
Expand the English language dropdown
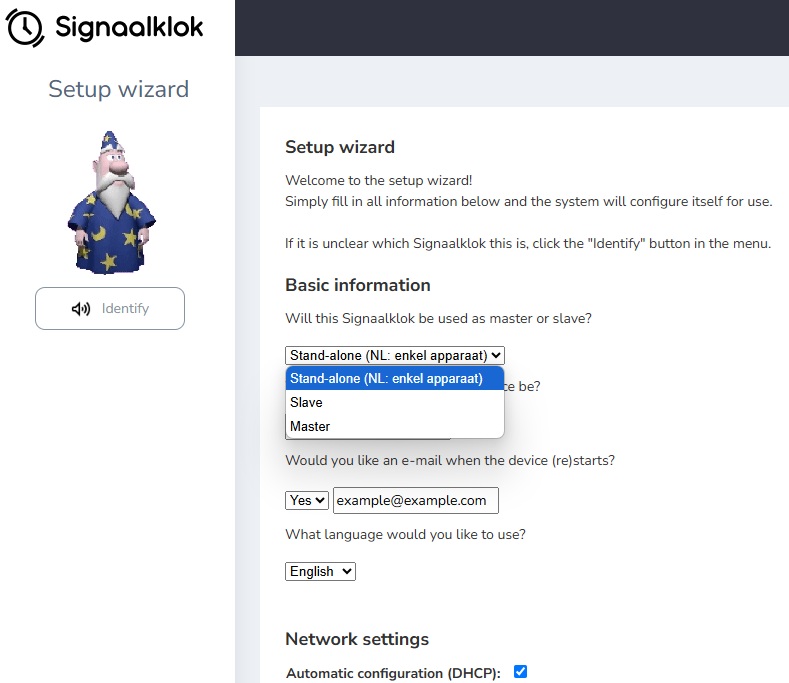320,571
